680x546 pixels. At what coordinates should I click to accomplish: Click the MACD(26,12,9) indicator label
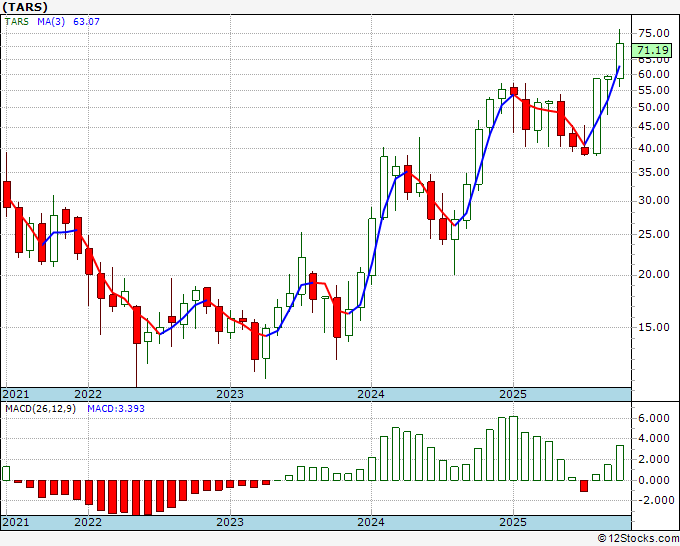tap(40, 409)
